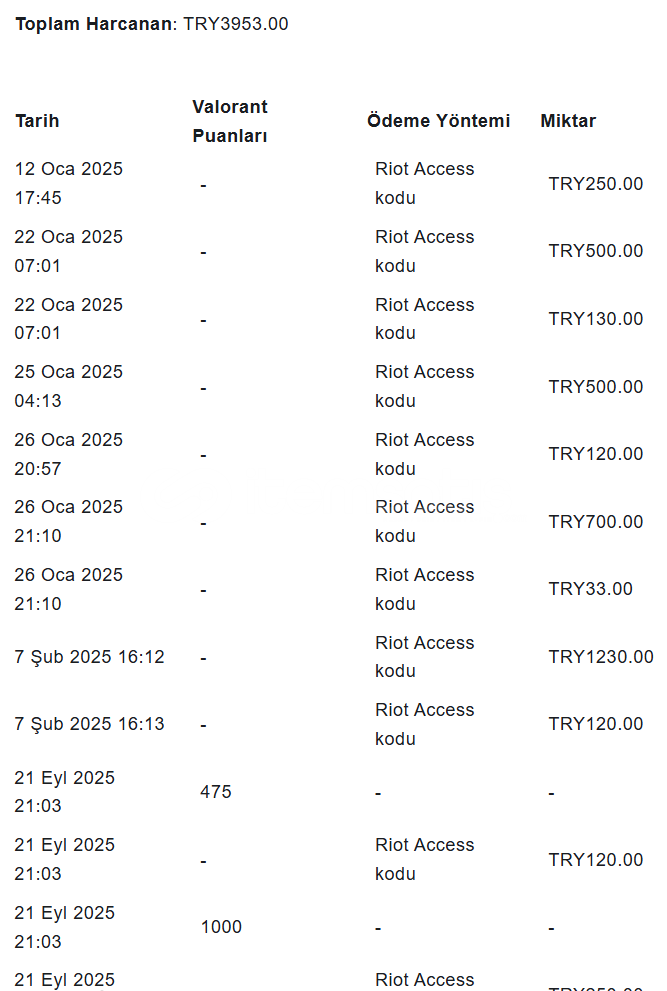Image resolution: width=667 pixels, height=991 pixels.
Task: Click the 12 Oca 2025 17:45 date cell
Action: click(x=69, y=183)
